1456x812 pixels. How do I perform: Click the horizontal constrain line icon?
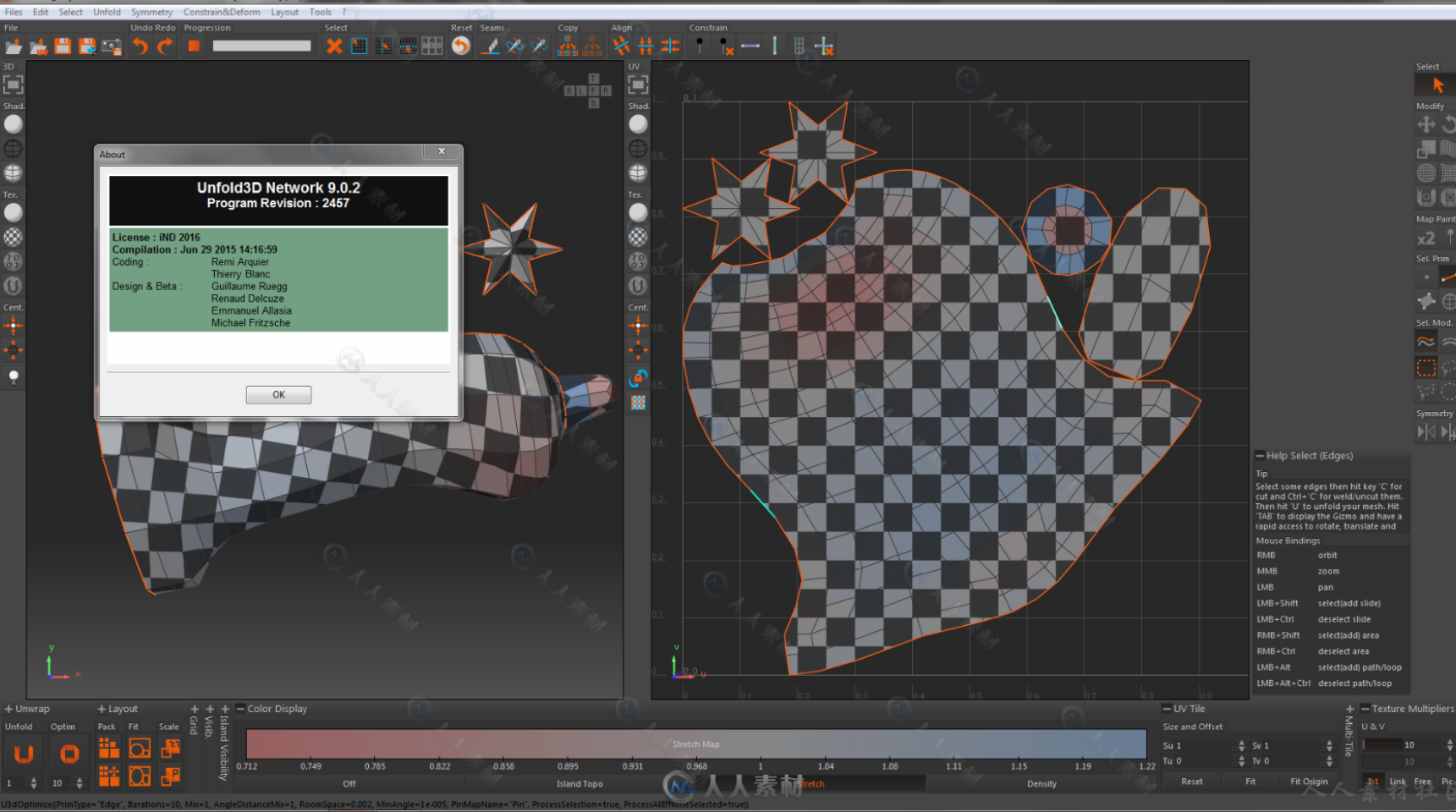click(x=750, y=47)
